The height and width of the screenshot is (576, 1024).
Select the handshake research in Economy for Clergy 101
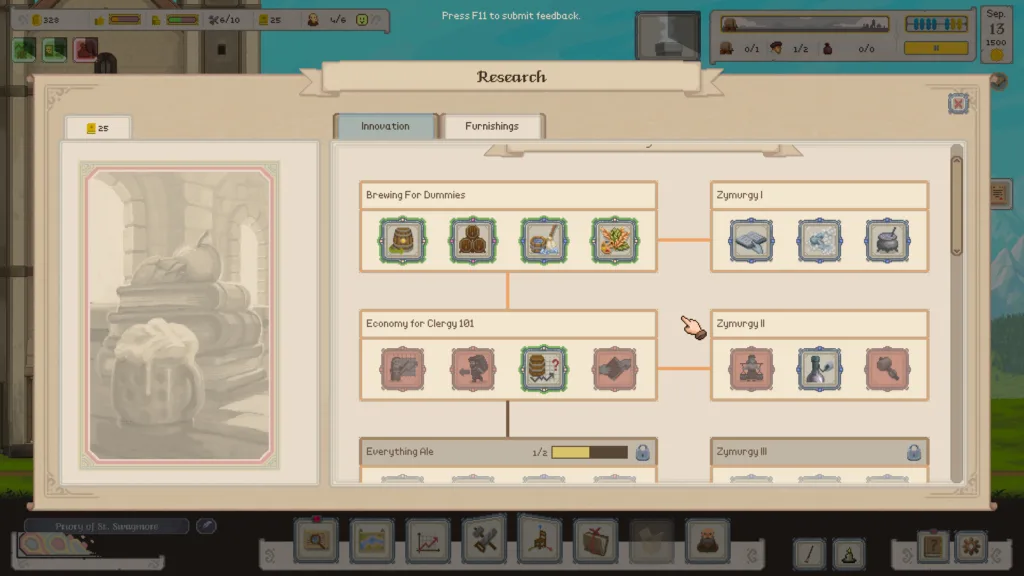click(615, 369)
